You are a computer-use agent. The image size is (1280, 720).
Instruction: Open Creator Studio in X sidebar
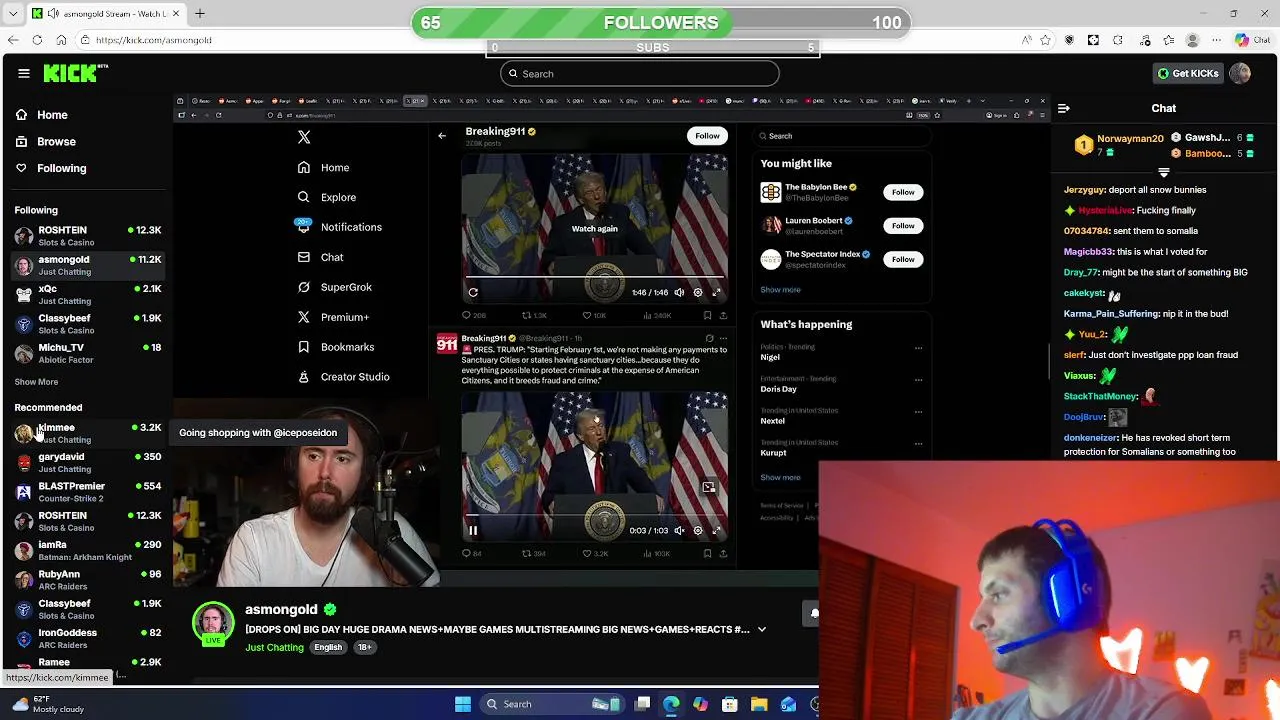(x=344, y=377)
